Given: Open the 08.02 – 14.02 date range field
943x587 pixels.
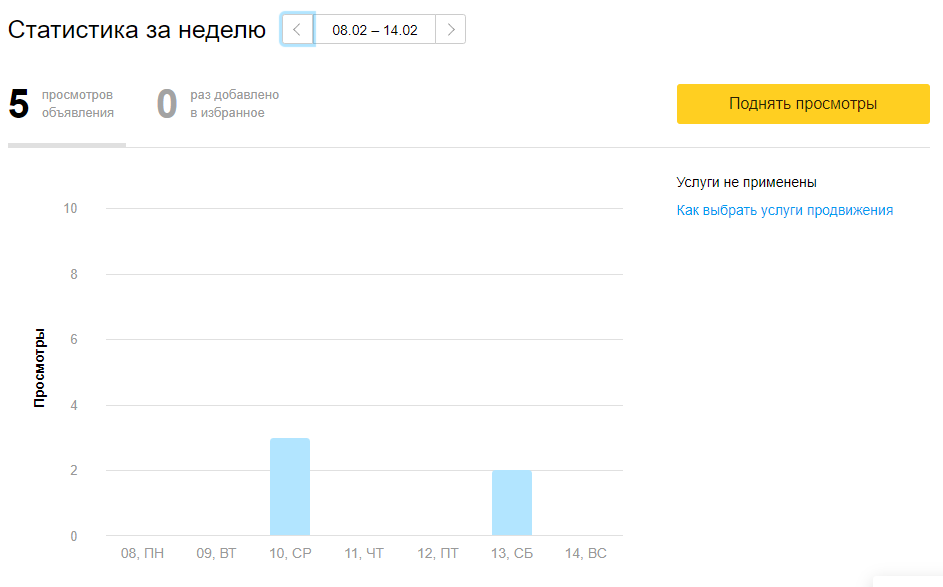Looking at the screenshot, I should (x=375, y=29).
